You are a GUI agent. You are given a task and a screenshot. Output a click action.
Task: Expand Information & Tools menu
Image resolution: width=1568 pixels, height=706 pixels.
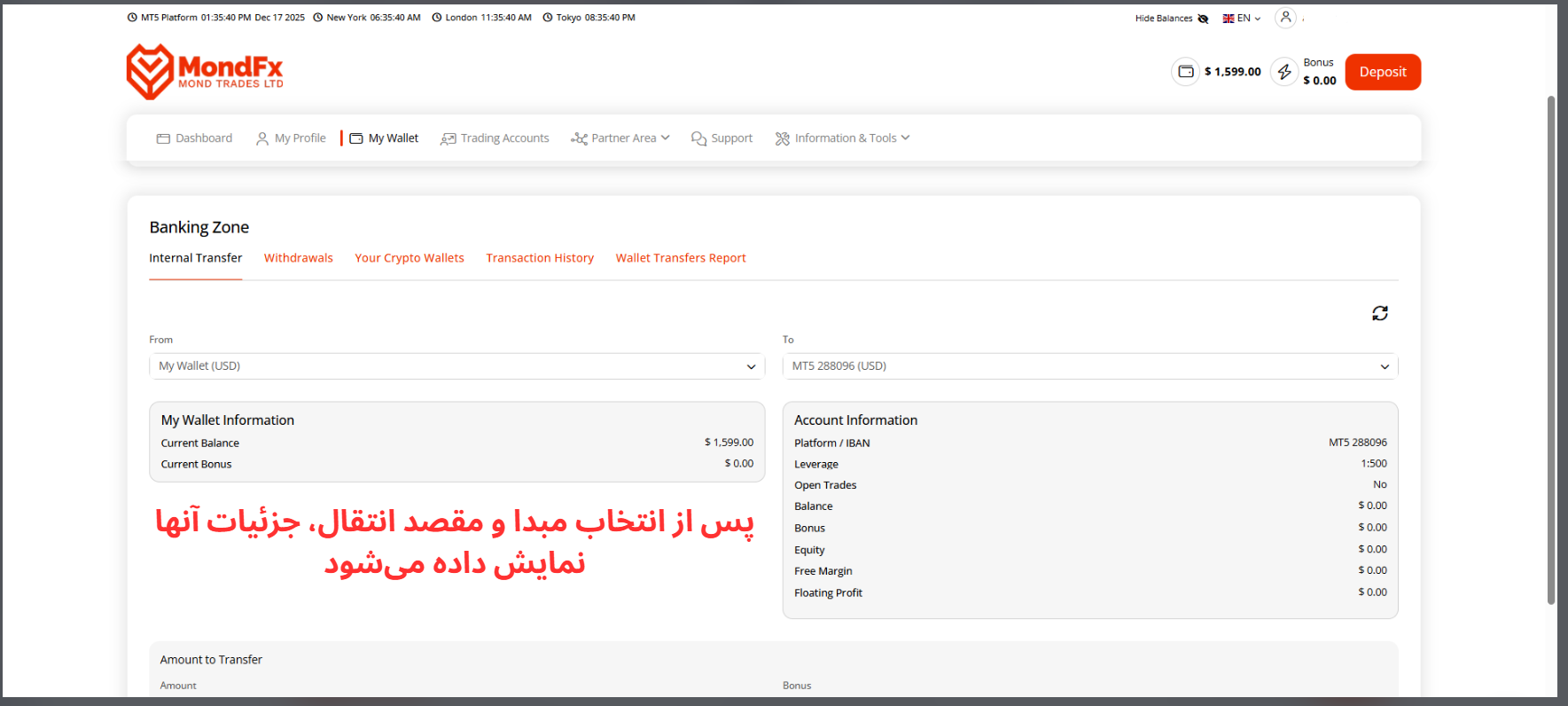(x=842, y=138)
